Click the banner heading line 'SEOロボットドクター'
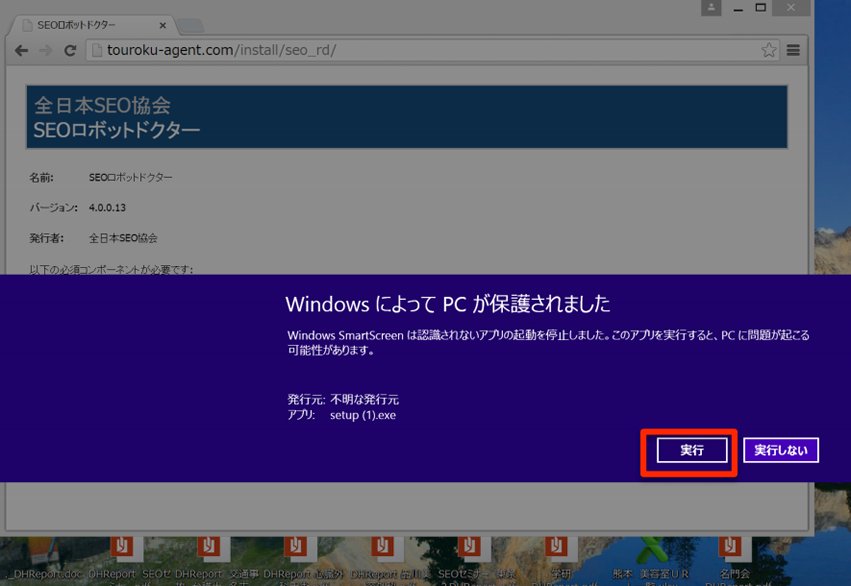Image resolution: width=851 pixels, height=586 pixels. click(x=117, y=130)
